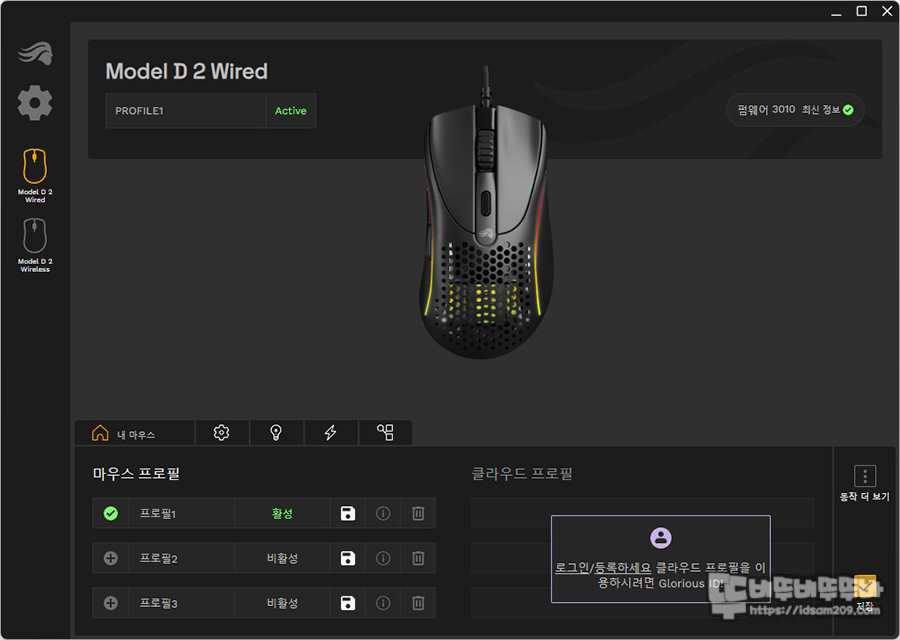Open the key binding layout tab
The width and height of the screenshot is (900, 640).
(385, 433)
